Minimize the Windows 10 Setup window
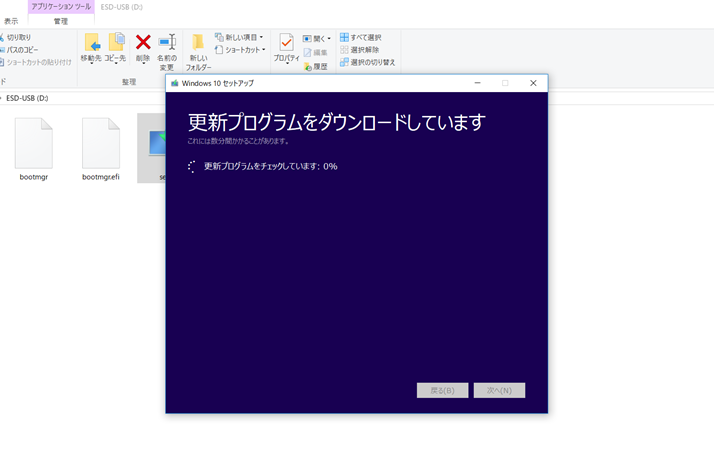The image size is (714, 456). 477,83
